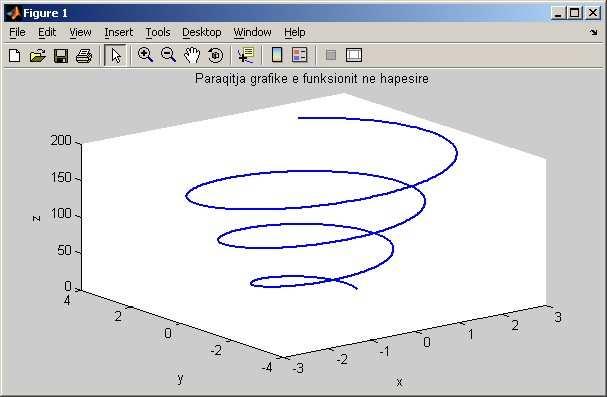Click the z axis label
The width and height of the screenshot is (607, 397).
(36, 219)
